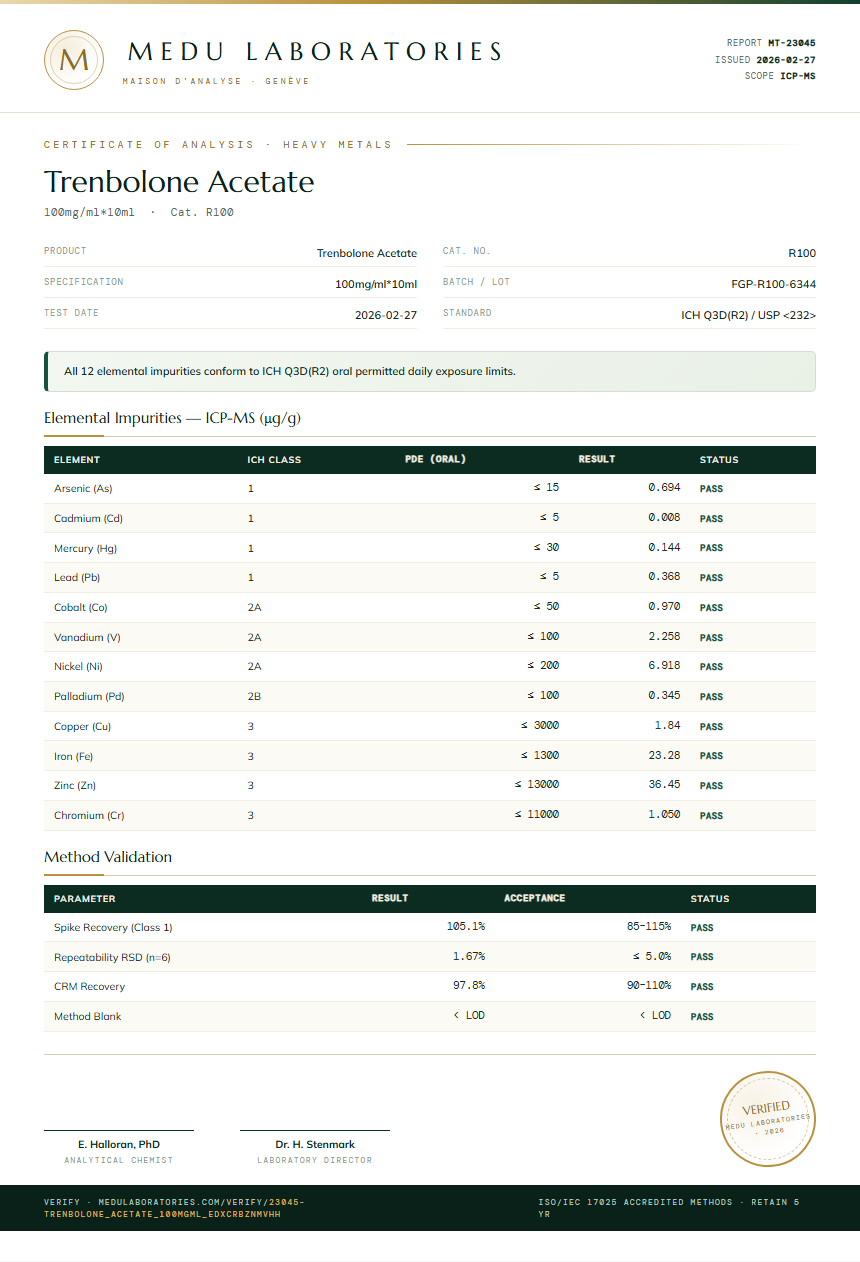Click the Vanadium (V) row label
This screenshot has height=1262, width=860.
click(87, 637)
